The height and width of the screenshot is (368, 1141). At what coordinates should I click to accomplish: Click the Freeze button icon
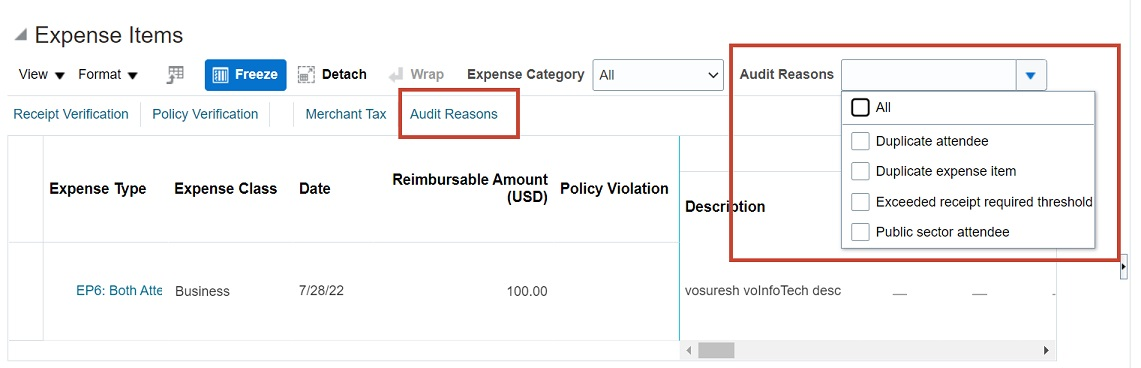point(220,75)
